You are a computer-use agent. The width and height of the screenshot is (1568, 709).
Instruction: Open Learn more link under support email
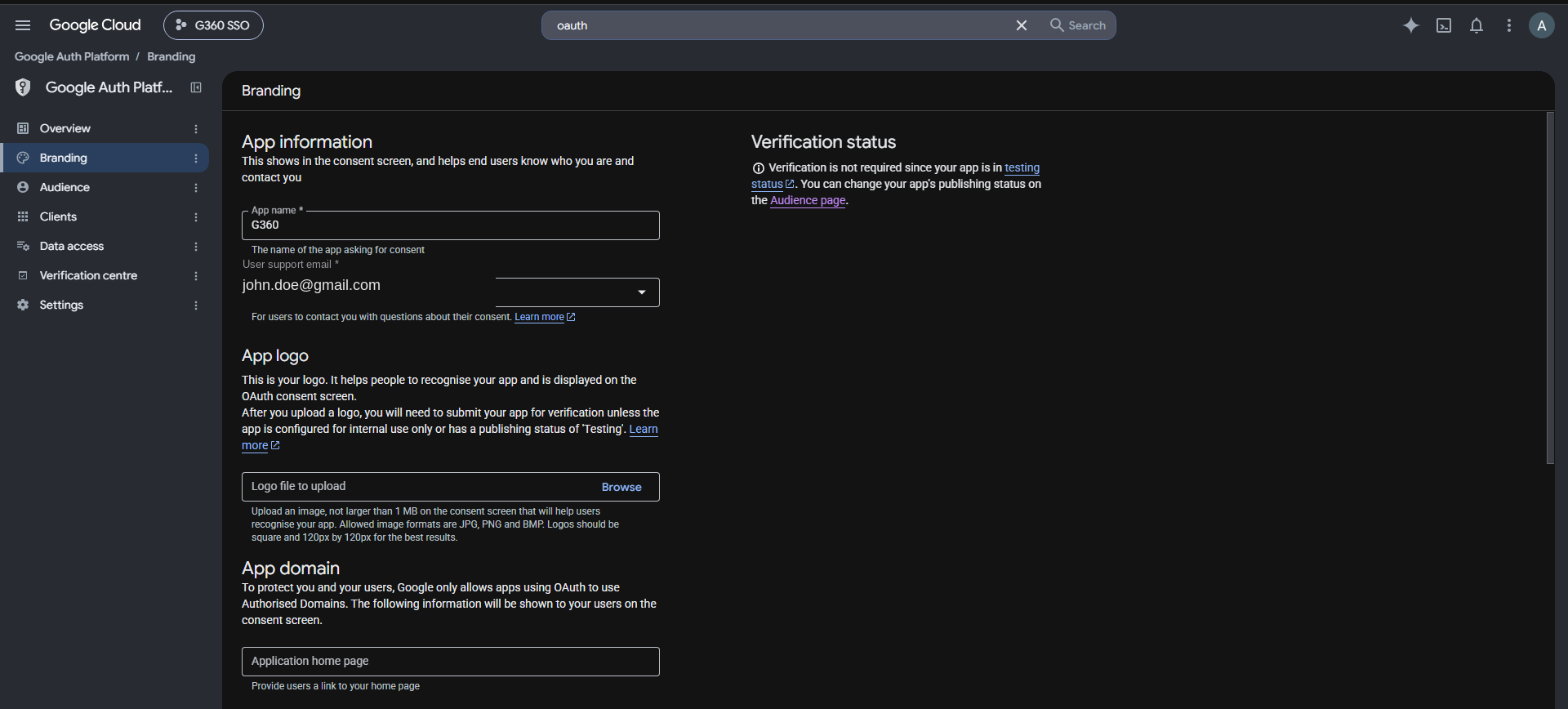click(x=545, y=317)
